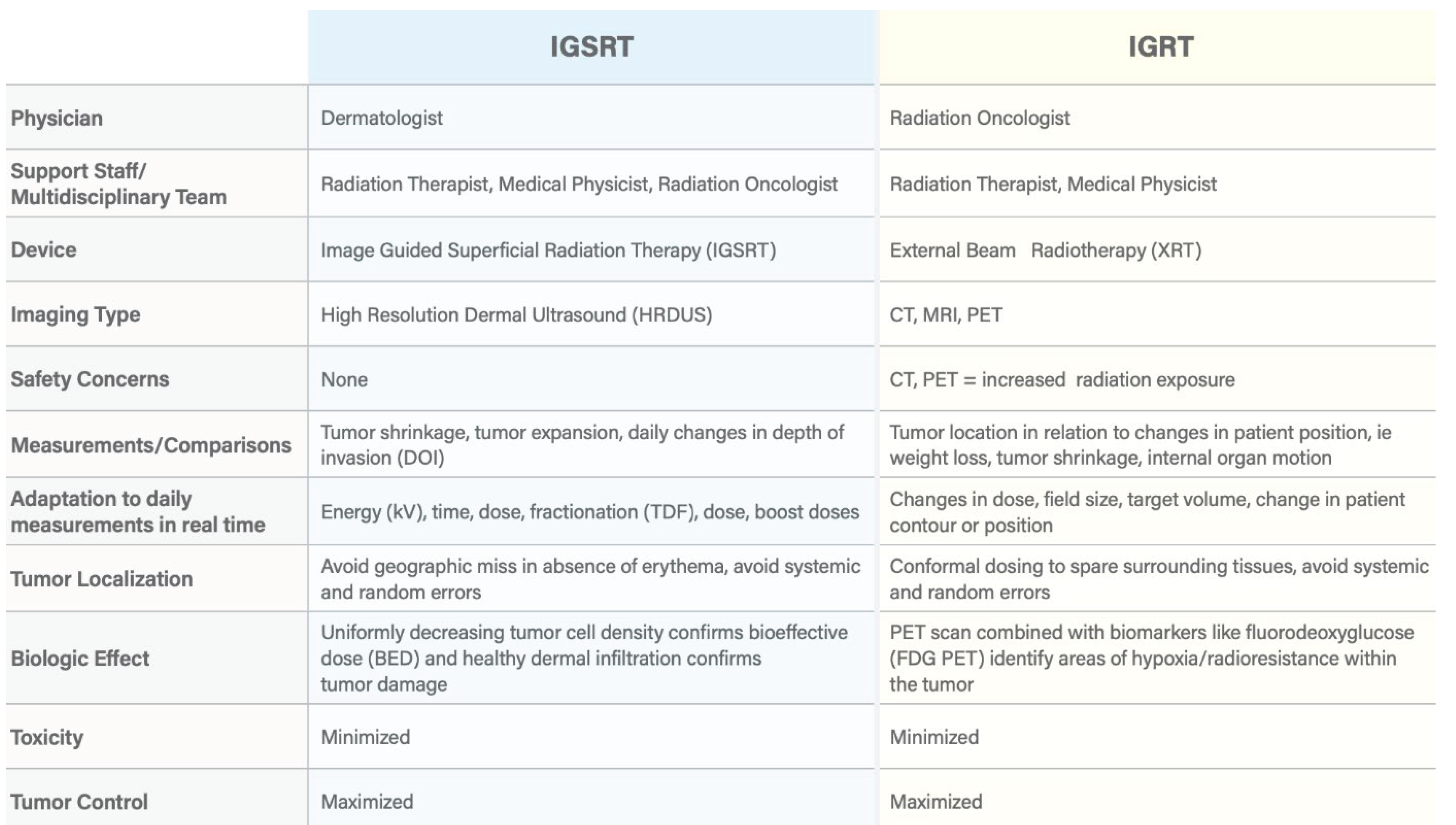Screen dimensions: 1456x825
Task: Click the Dermatologist cell
Action: click(x=381, y=118)
